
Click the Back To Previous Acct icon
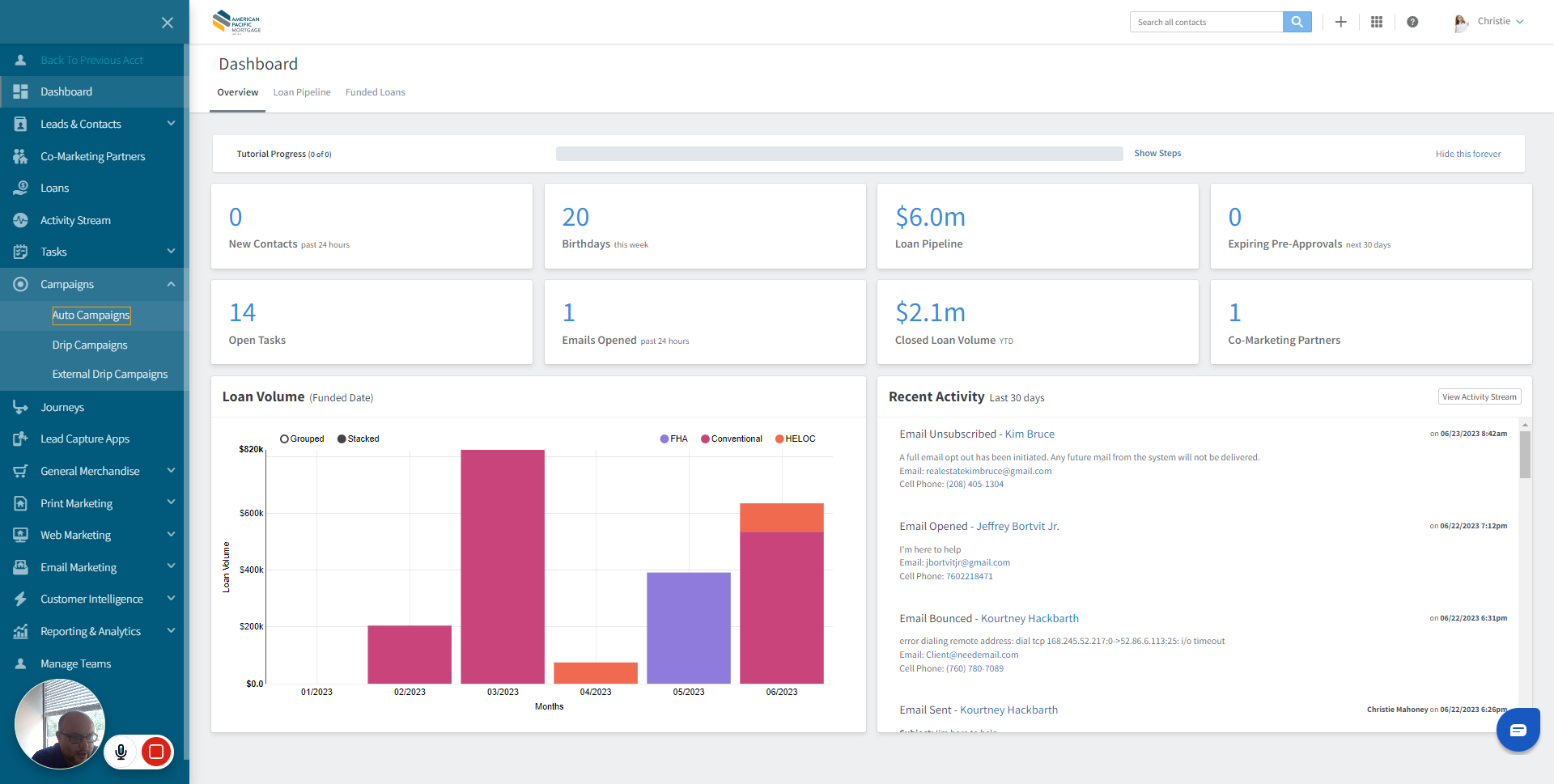21,60
